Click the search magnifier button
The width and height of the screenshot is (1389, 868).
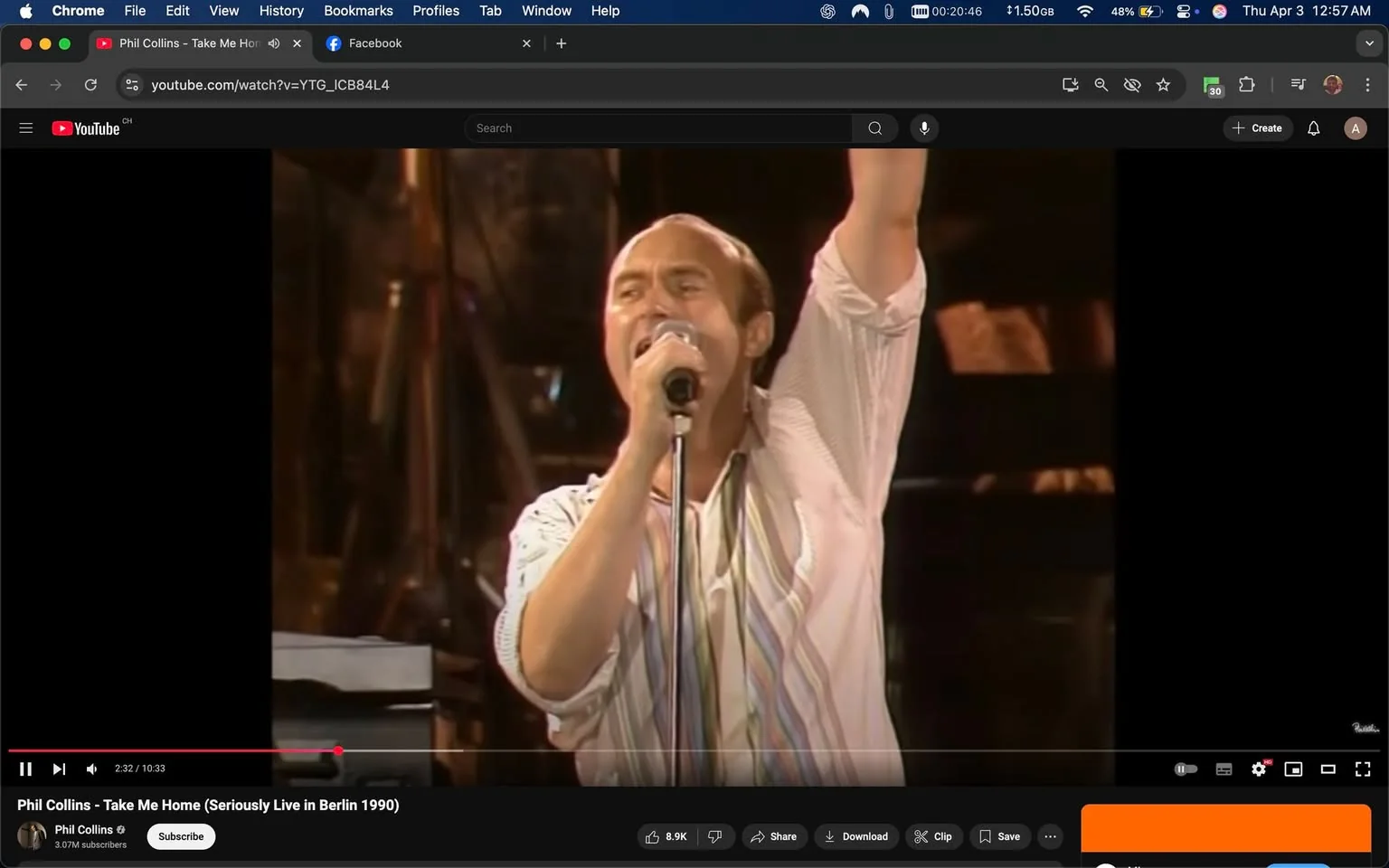pyautogui.click(x=874, y=128)
